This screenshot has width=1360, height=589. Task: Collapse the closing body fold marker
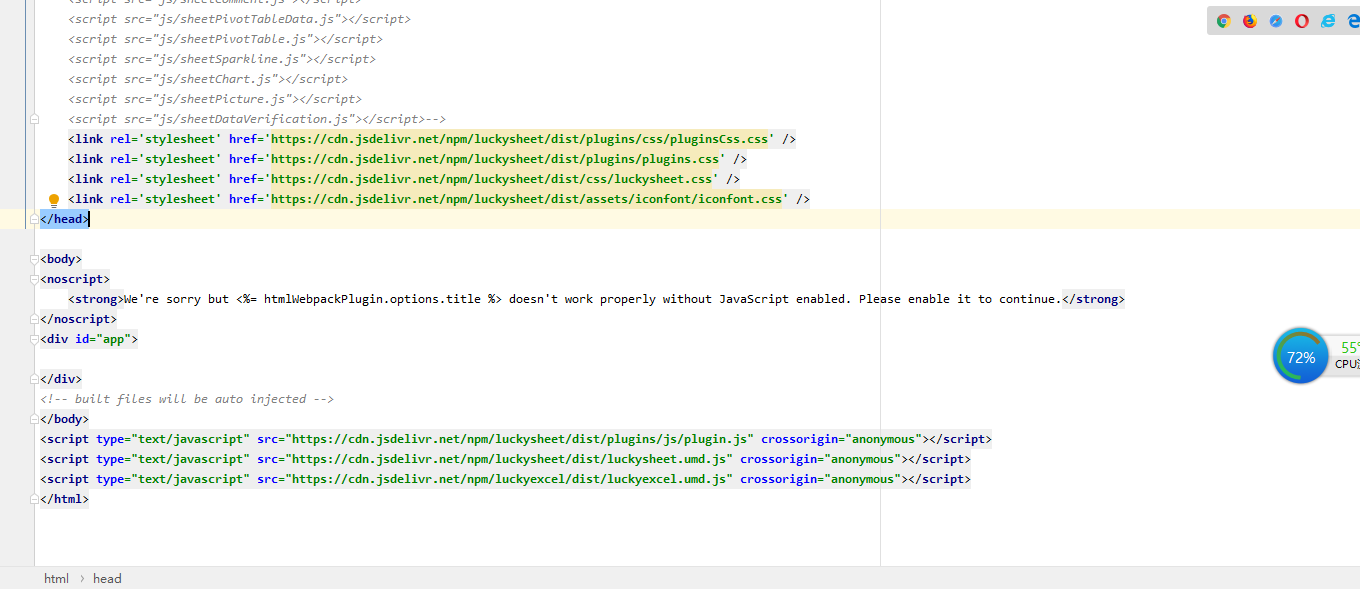click(35, 418)
